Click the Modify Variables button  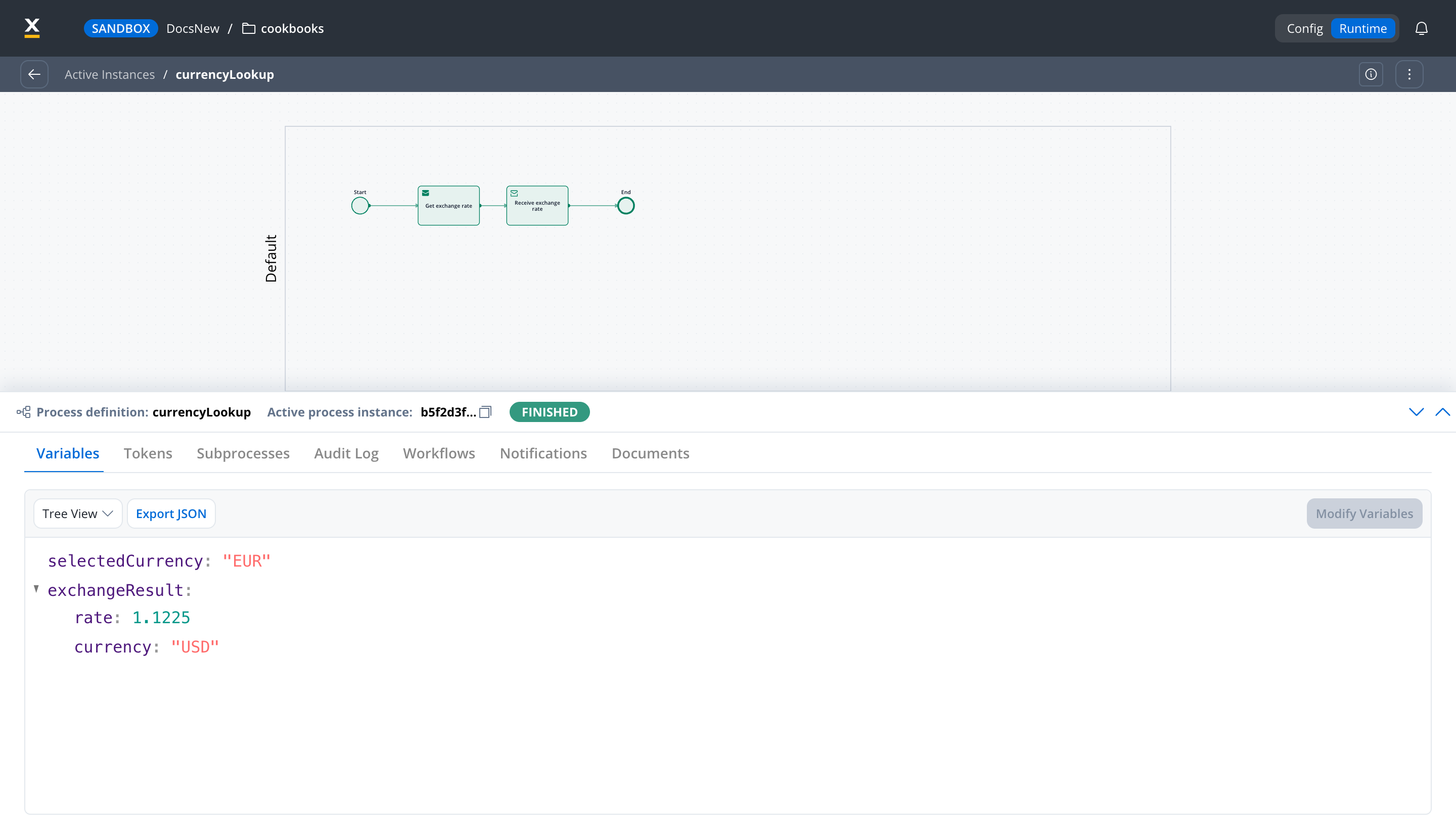pos(1364,514)
